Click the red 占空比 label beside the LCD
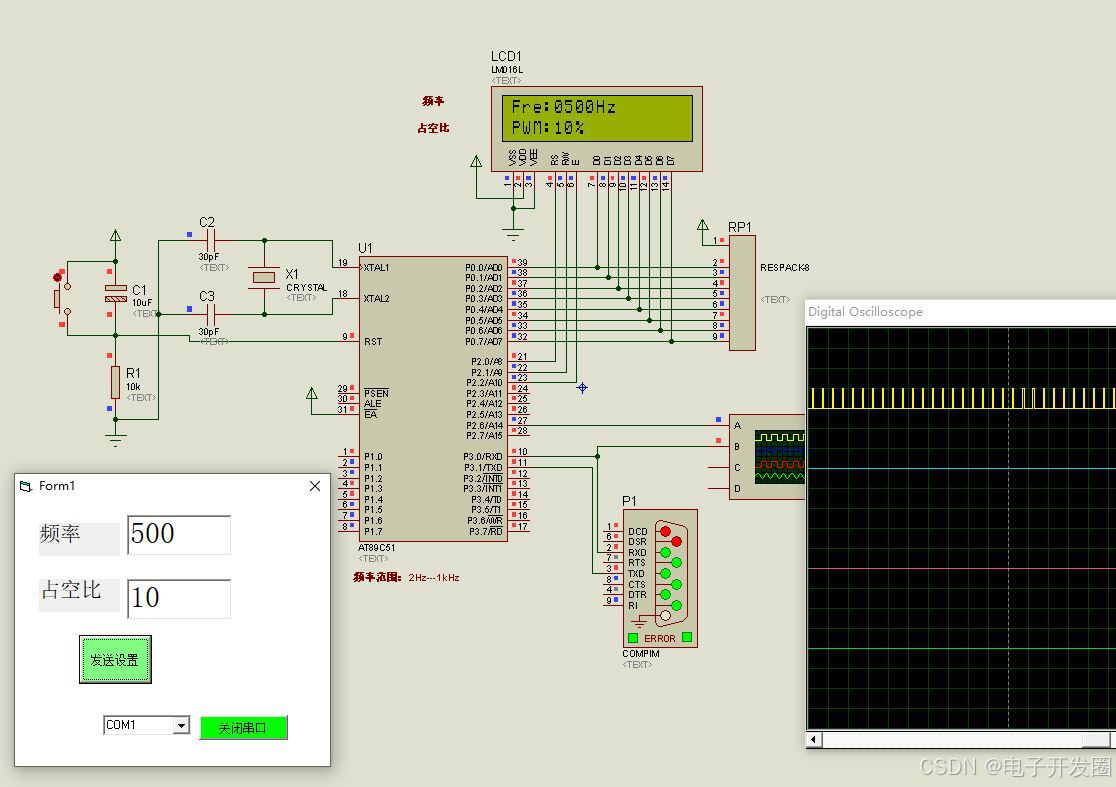Screen dimensions: 1116x787 click(433, 128)
